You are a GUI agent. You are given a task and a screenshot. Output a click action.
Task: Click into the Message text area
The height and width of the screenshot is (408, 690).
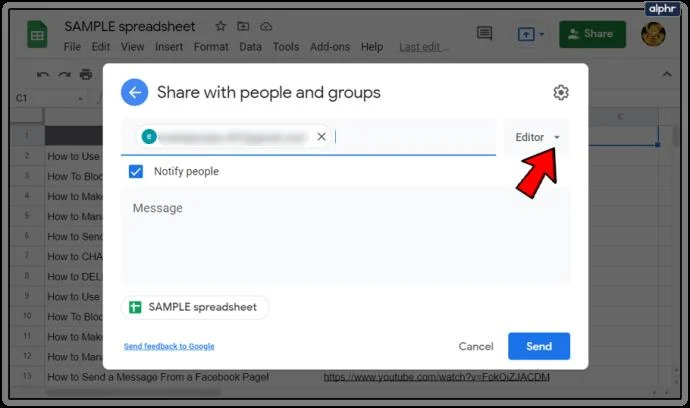[x=345, y=235]
